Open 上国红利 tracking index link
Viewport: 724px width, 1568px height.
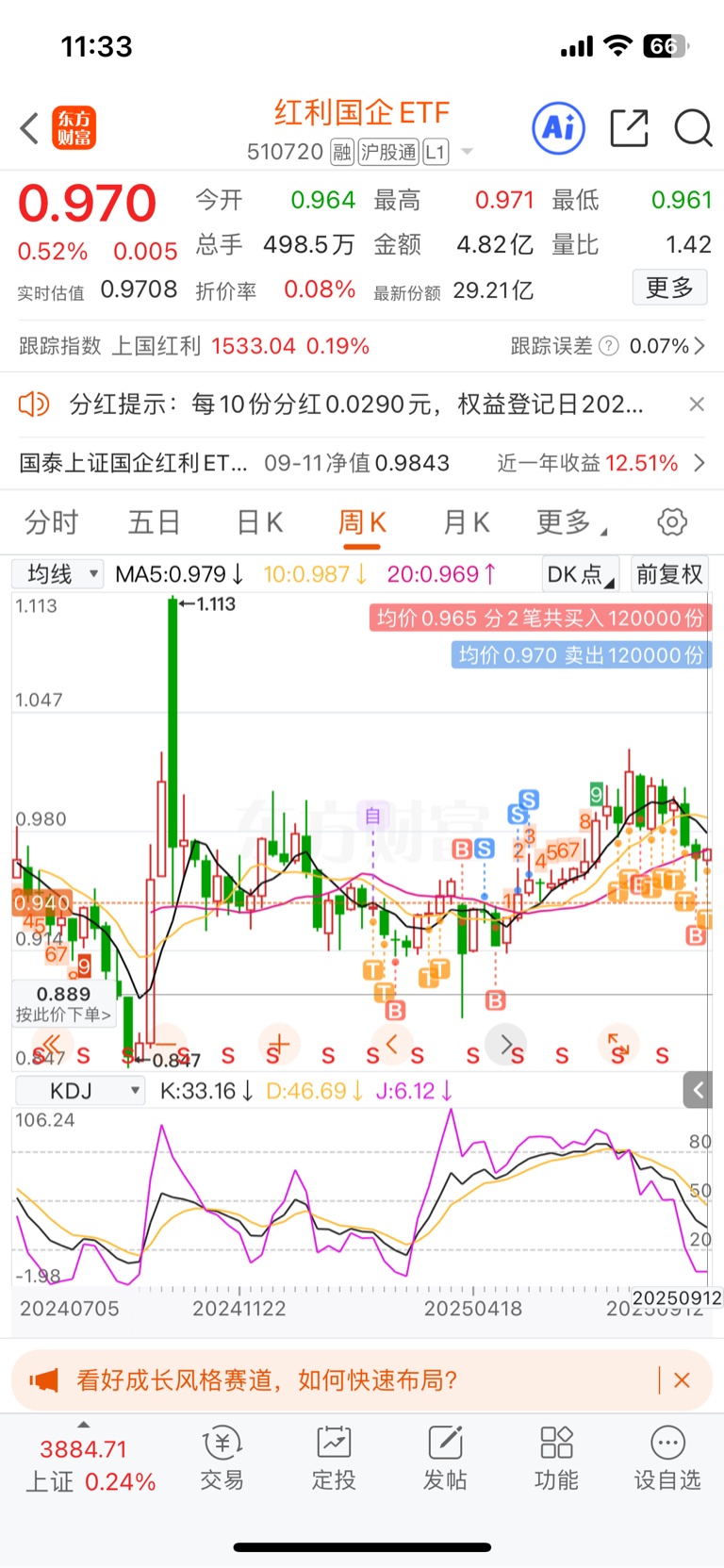pos(156,346)
